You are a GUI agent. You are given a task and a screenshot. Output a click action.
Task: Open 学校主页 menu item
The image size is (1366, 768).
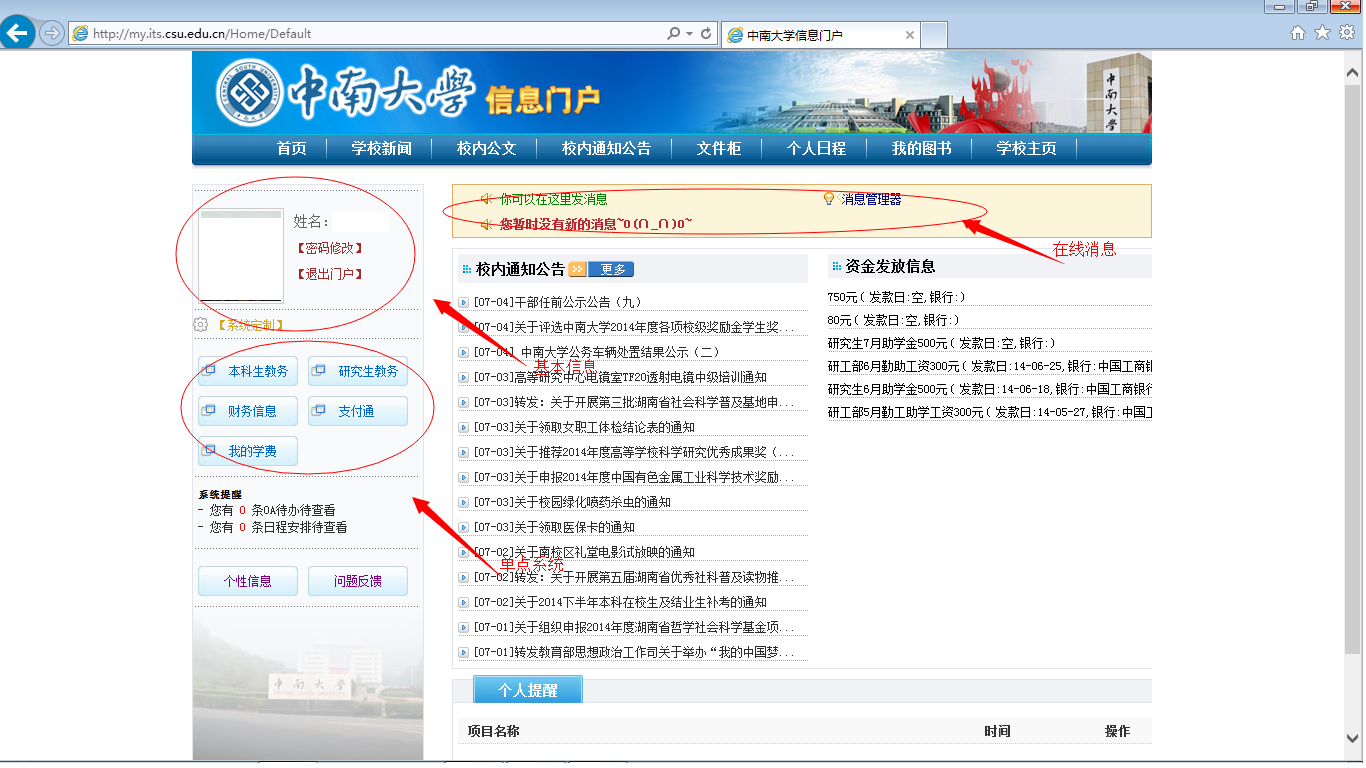coord(1026,148)
